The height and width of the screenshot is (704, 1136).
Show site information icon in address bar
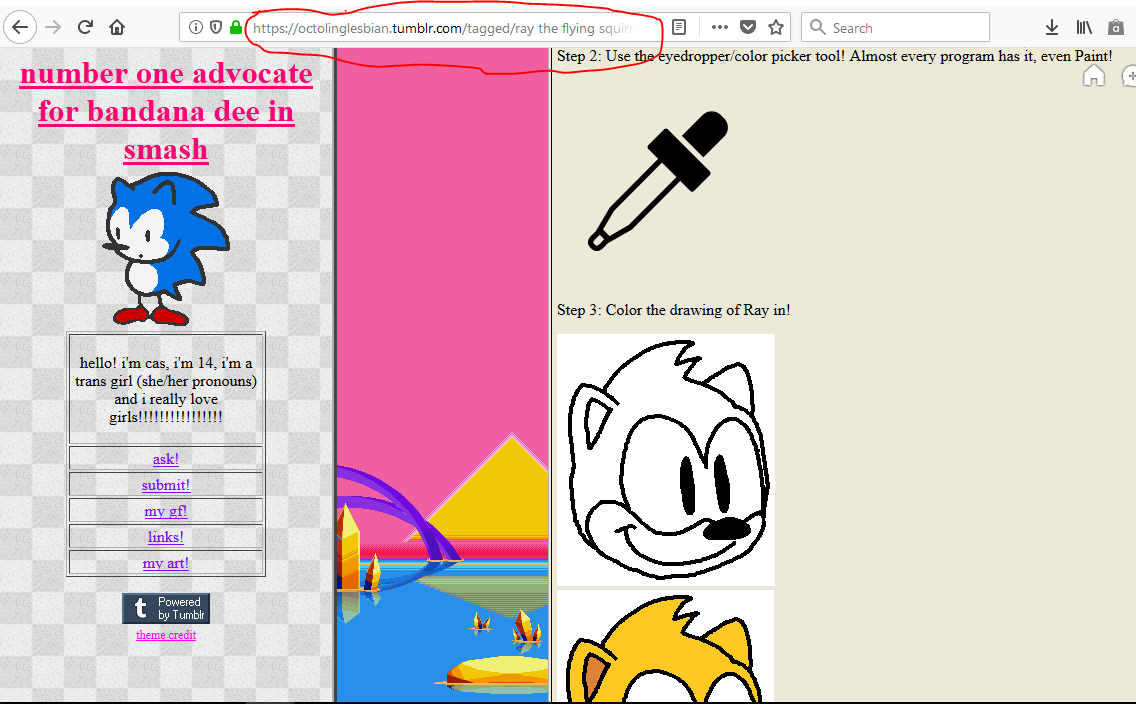(x=196, y=28)
